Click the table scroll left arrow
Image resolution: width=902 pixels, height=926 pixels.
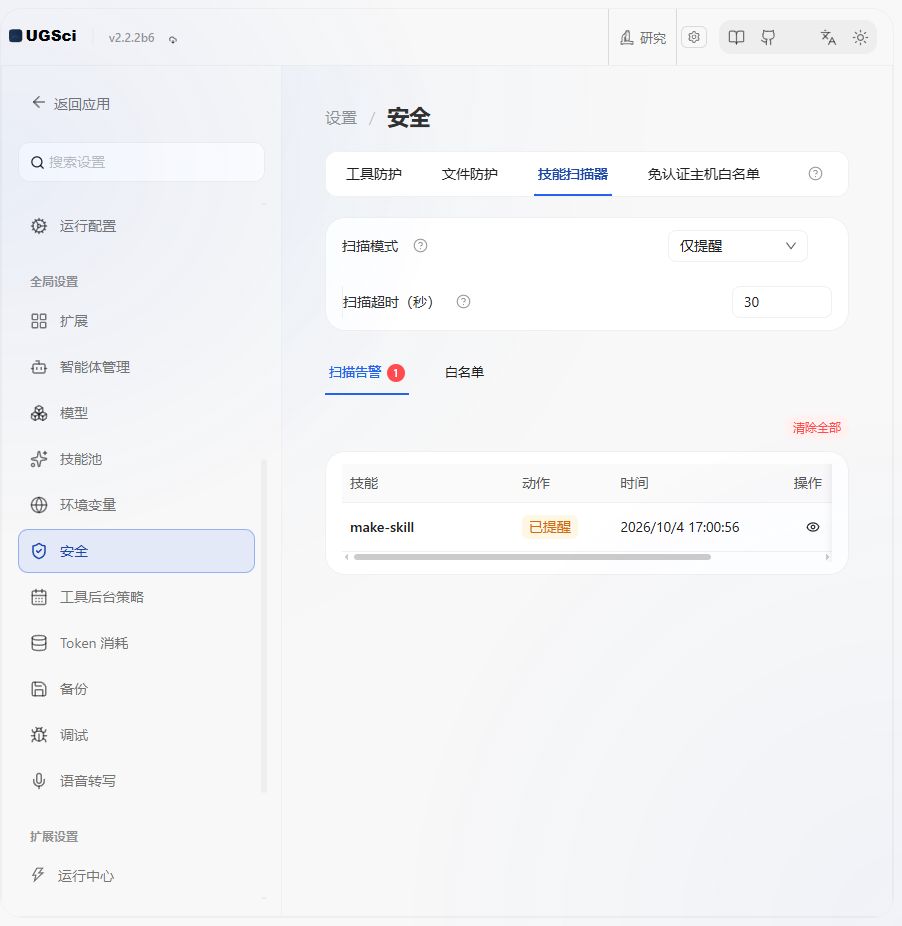[347, 557]
